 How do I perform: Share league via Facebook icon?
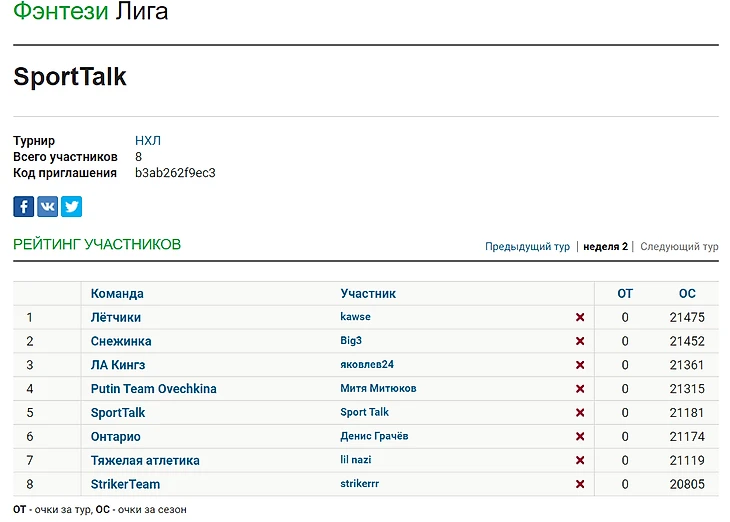(24, 207)
